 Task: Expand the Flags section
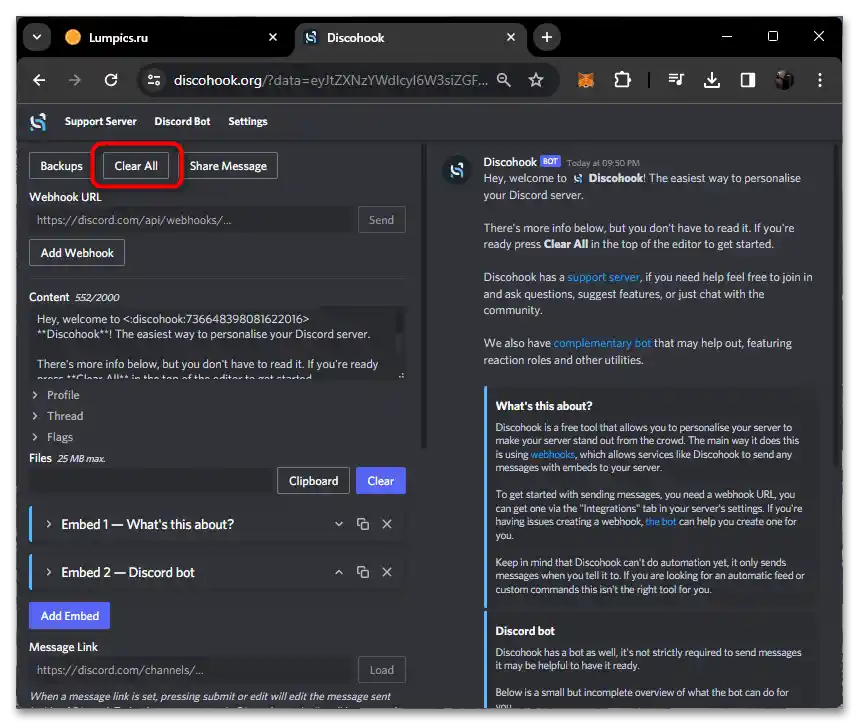point(54,437)
